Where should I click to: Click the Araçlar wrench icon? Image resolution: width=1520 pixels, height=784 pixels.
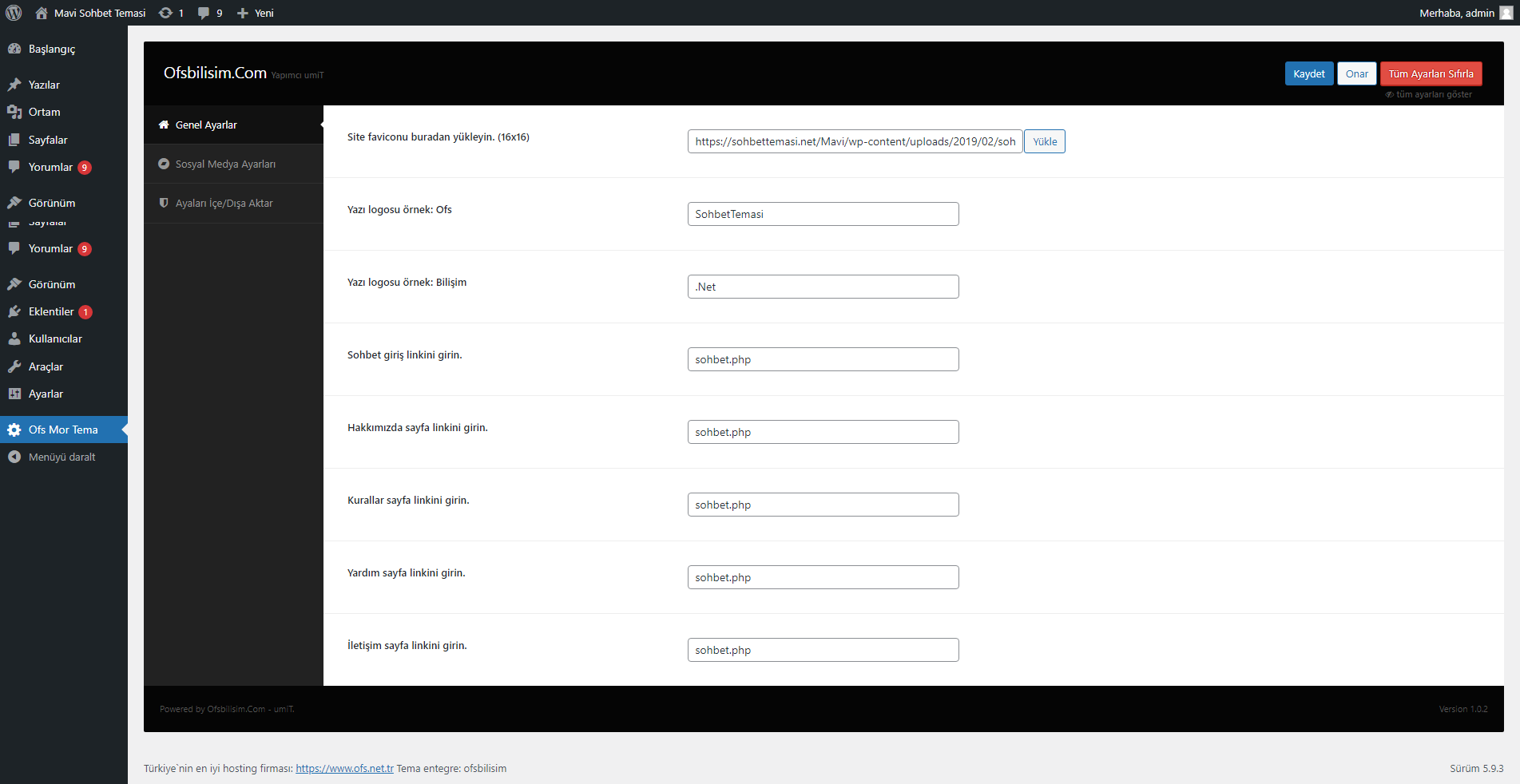click(14, 366)
